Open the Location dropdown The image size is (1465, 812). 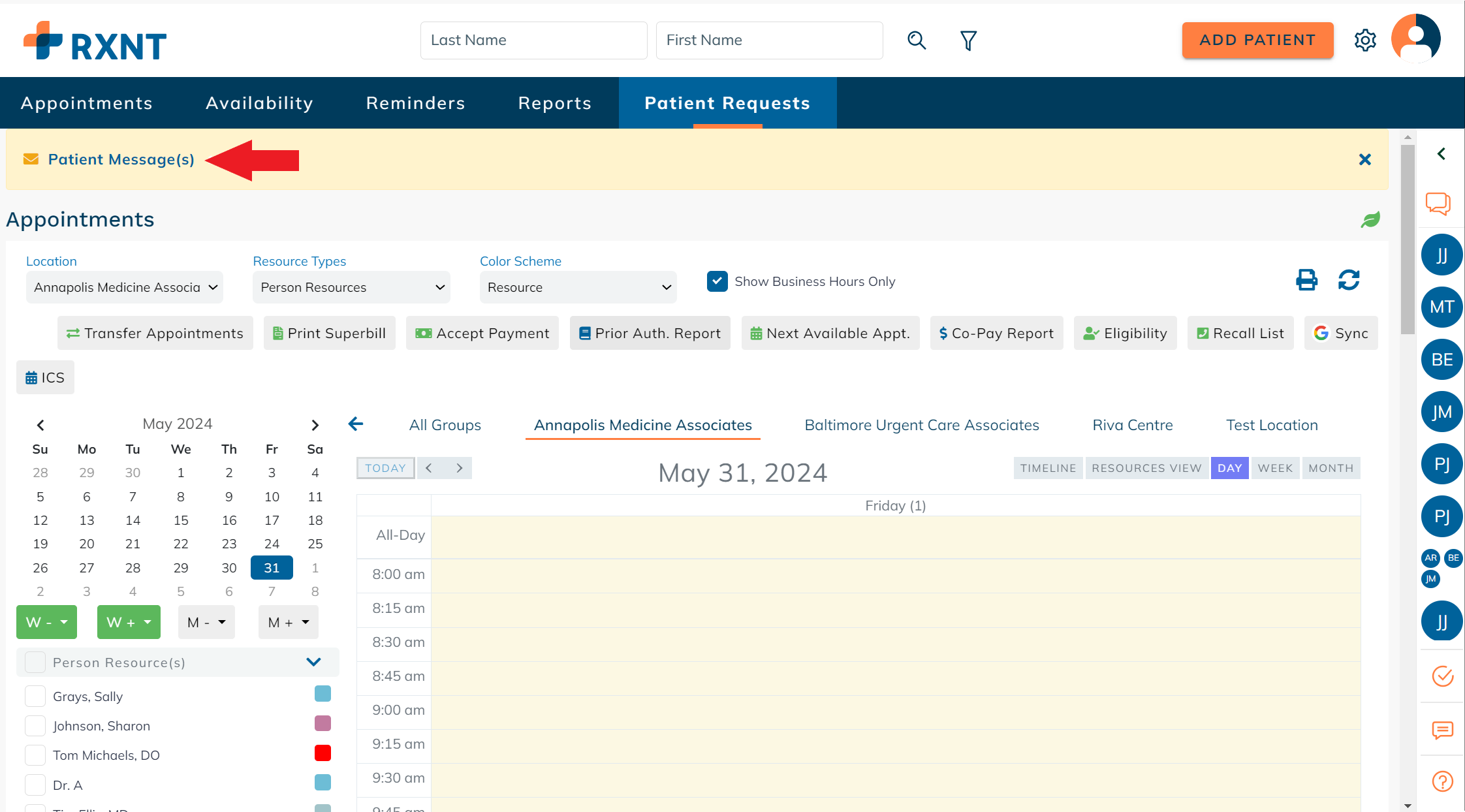click(125, 287)
